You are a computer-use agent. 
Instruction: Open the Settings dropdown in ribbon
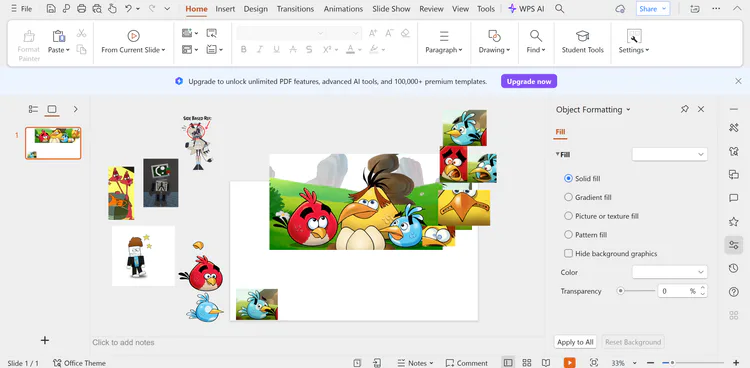pyautogui.click(x=634, y=50)
